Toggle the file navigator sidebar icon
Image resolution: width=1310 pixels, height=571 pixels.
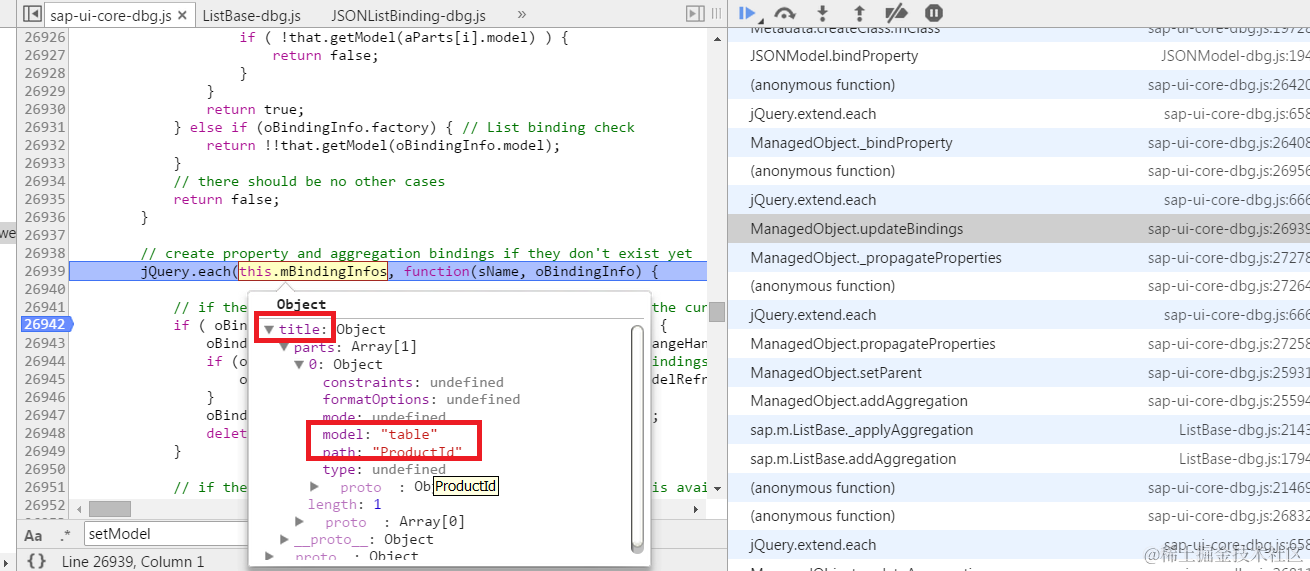click(x=32, y=15)
